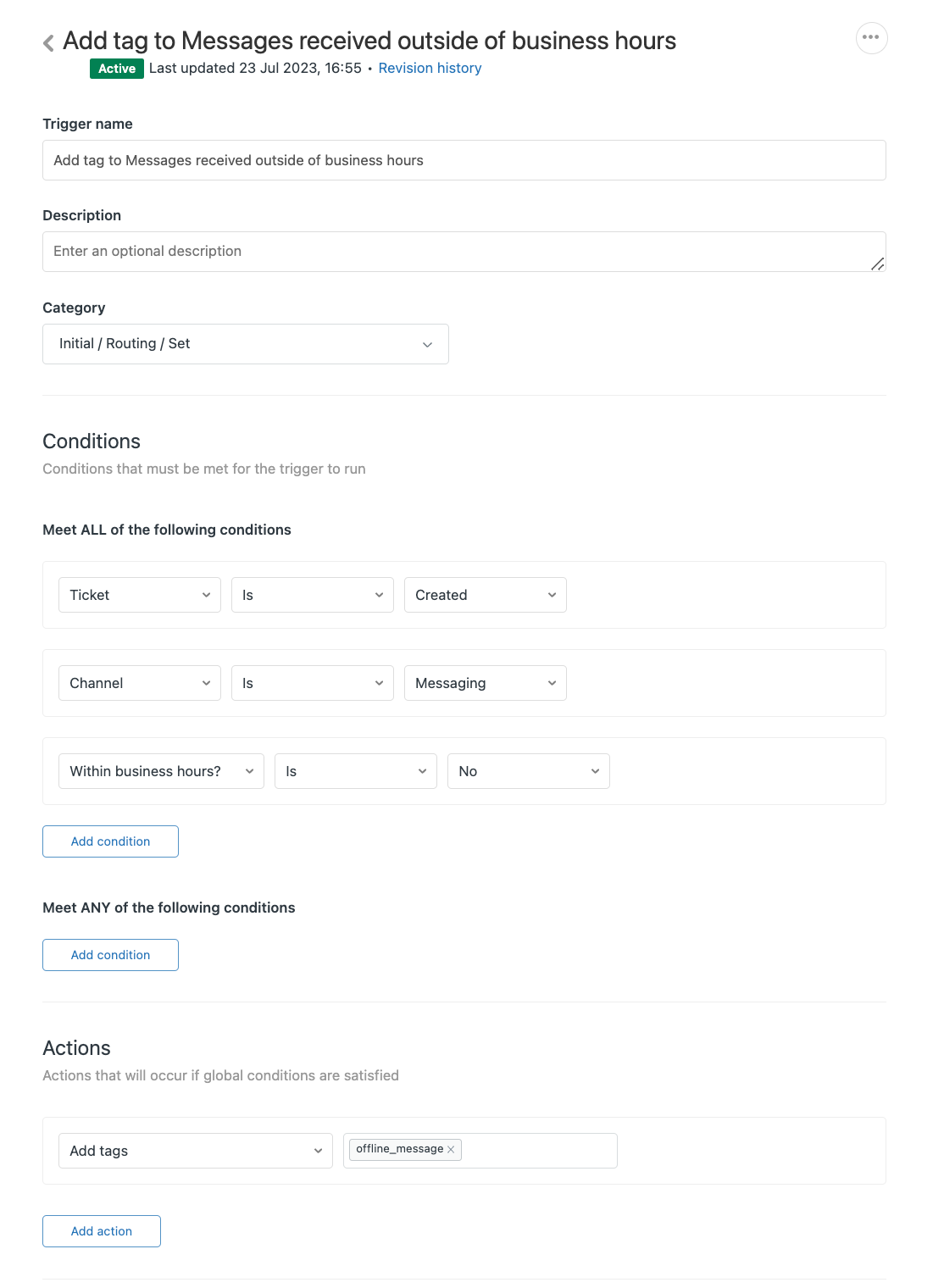
Task: Add condition under Meet ANY conditions
Action: [x=110, y=955]
